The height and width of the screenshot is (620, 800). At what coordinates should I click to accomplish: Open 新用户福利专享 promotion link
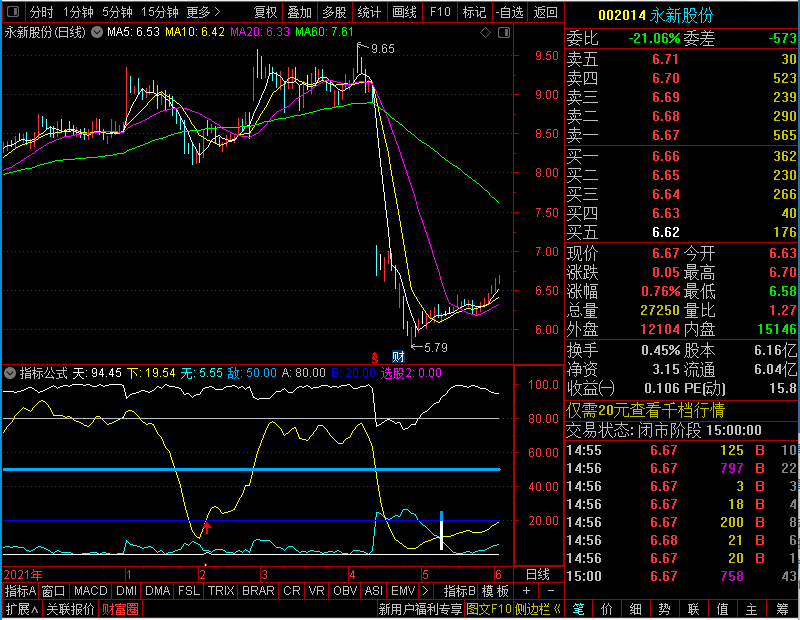coord(420,609)
